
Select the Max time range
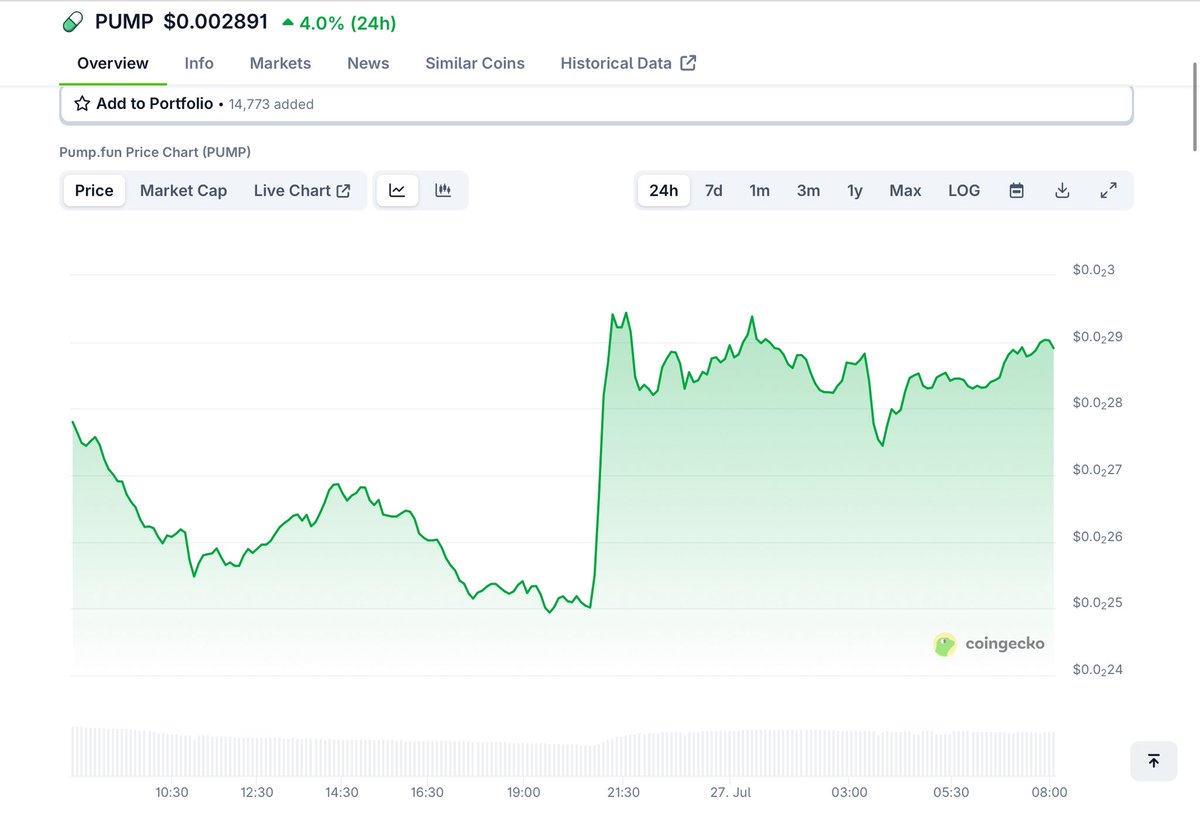905,190
